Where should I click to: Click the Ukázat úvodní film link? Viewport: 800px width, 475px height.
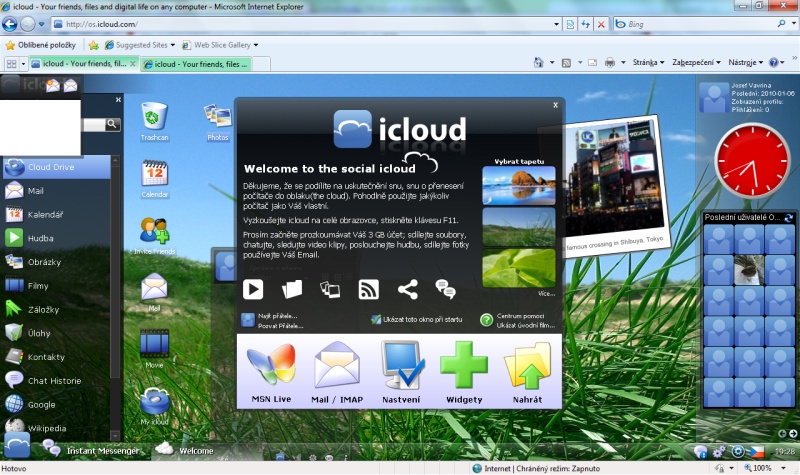tap(526, 325)
